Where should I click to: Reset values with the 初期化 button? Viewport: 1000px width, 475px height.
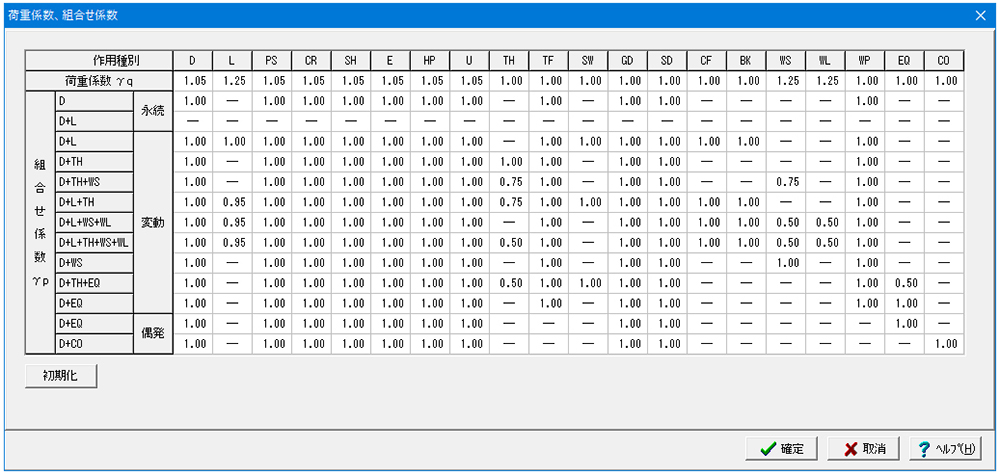pos(60,376)
